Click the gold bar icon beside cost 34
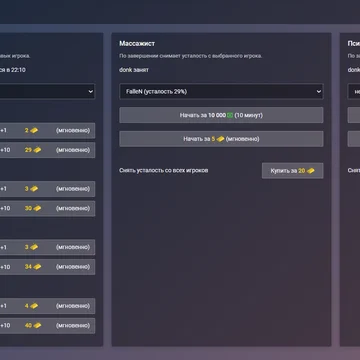 pyautogui.click(x=37, y=267)
